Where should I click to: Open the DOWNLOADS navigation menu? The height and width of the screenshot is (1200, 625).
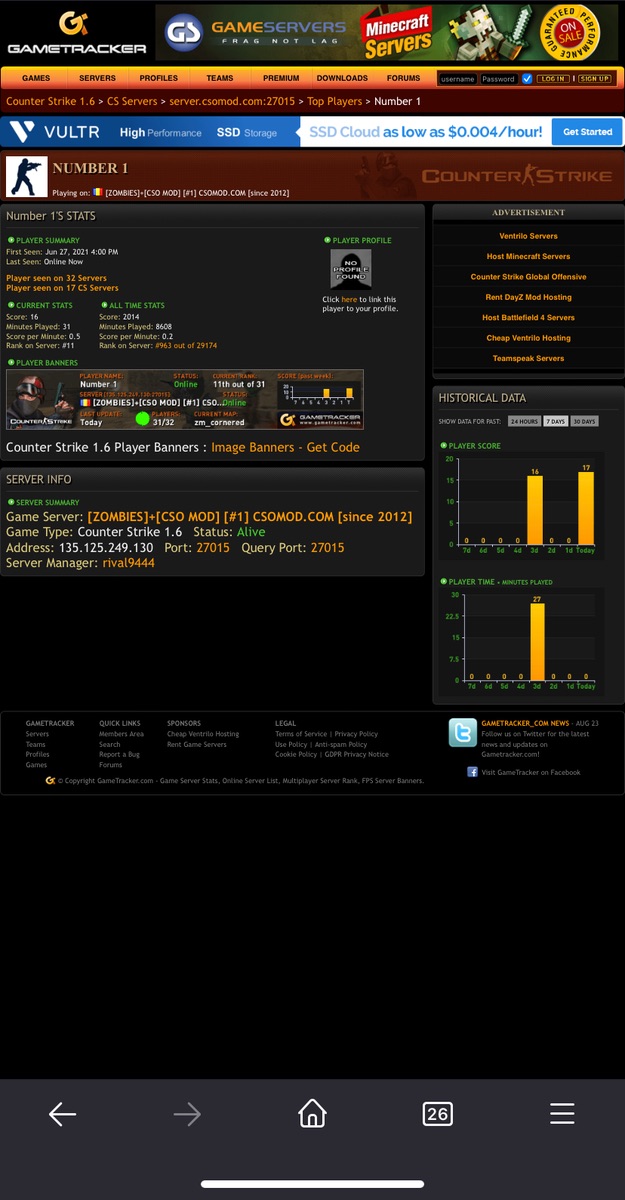click(x=342, y=78)
